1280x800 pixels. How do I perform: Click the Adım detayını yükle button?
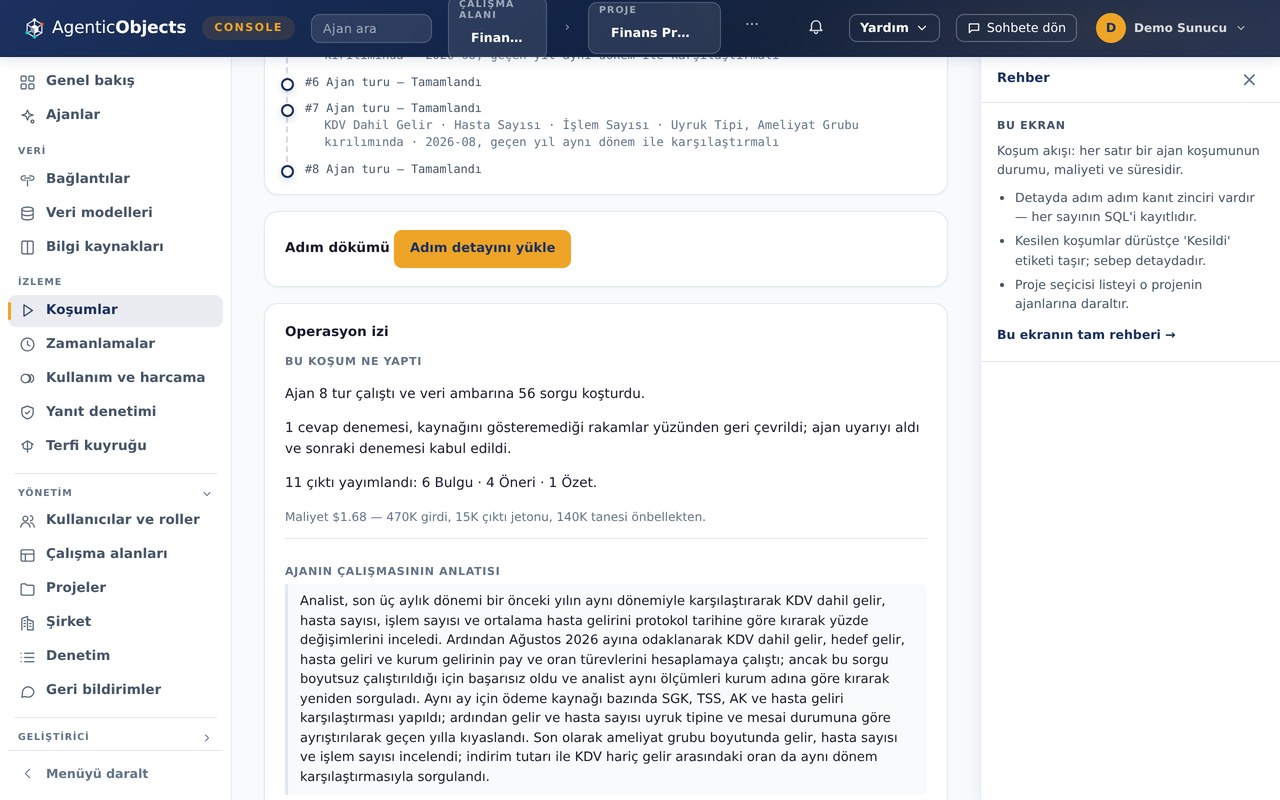pyautogui.click(x=482, y=249)
